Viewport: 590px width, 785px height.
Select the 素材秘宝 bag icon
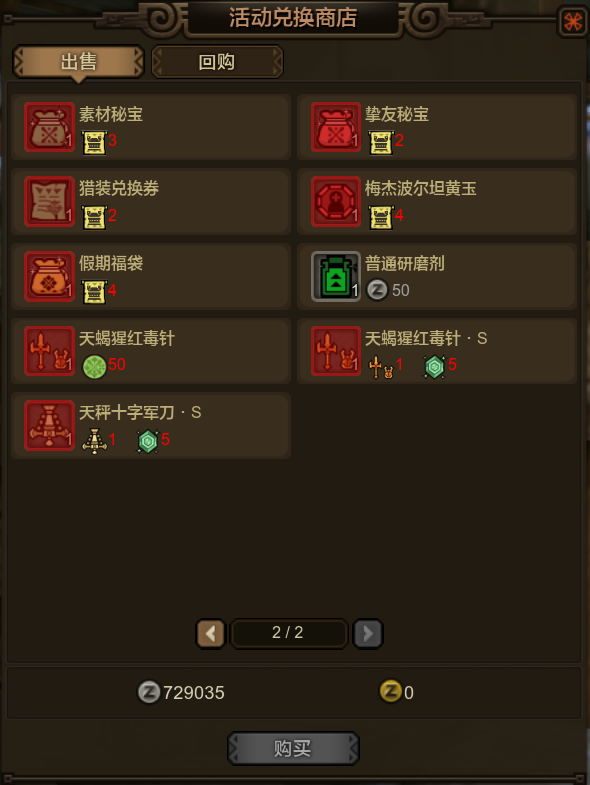tap(50, 127)
